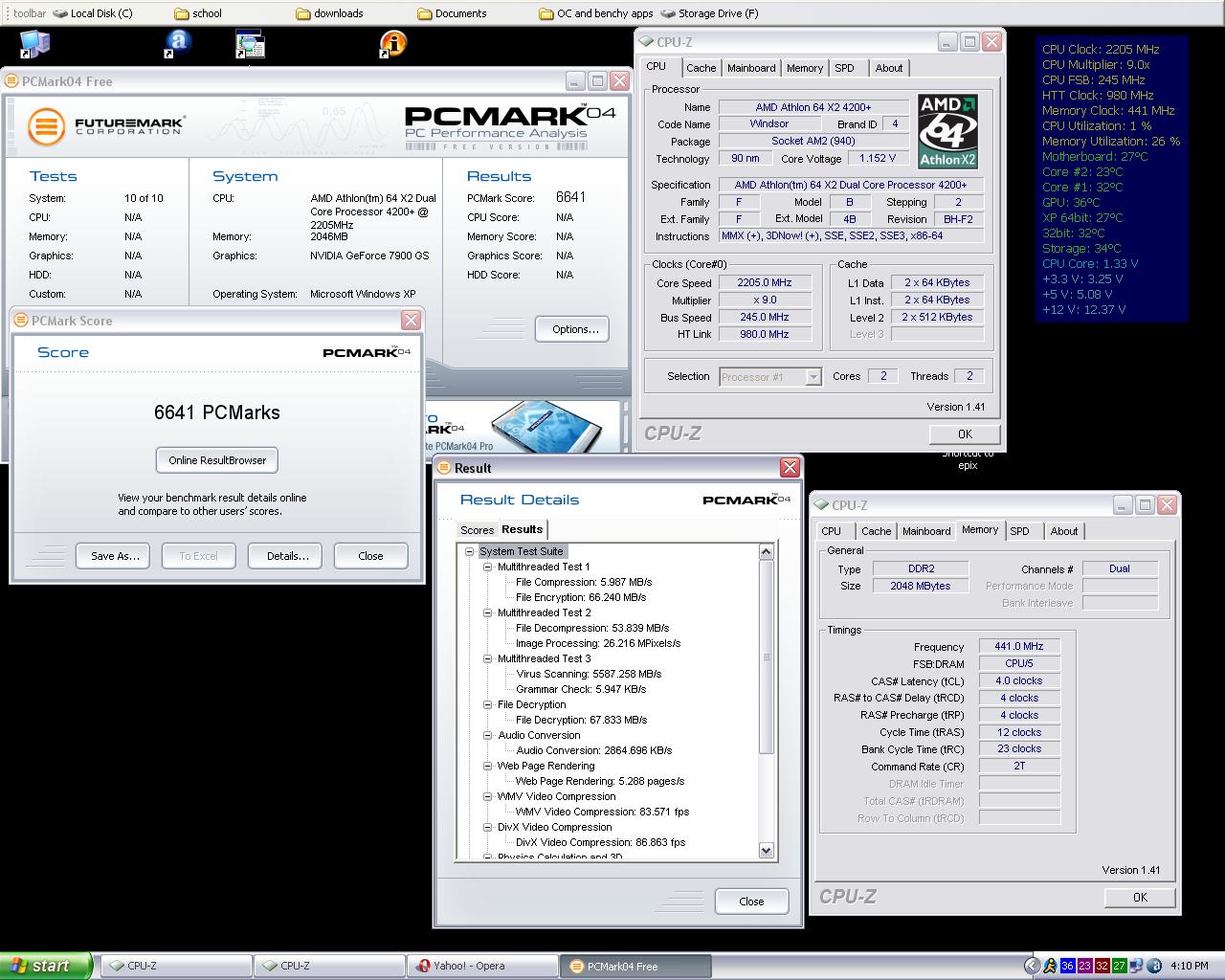Switch to Scores tab in Result window
Viewport: 1225px width, 980px height.
pyautogui.click(x=477, y=530)
